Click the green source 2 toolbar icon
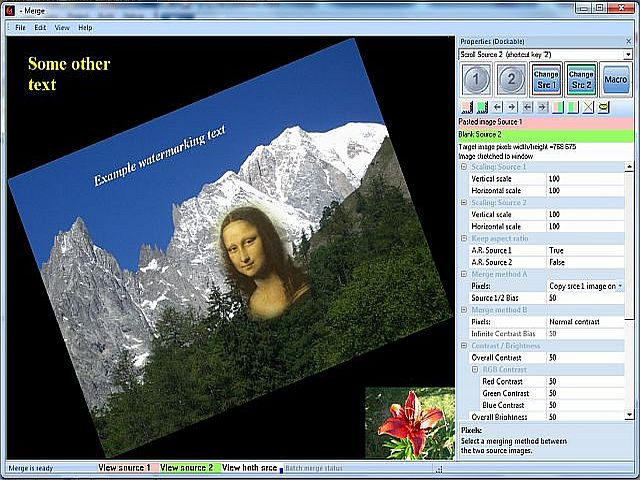Image resolution: width=640 pixels, height=480 pixels. point(481,106)
